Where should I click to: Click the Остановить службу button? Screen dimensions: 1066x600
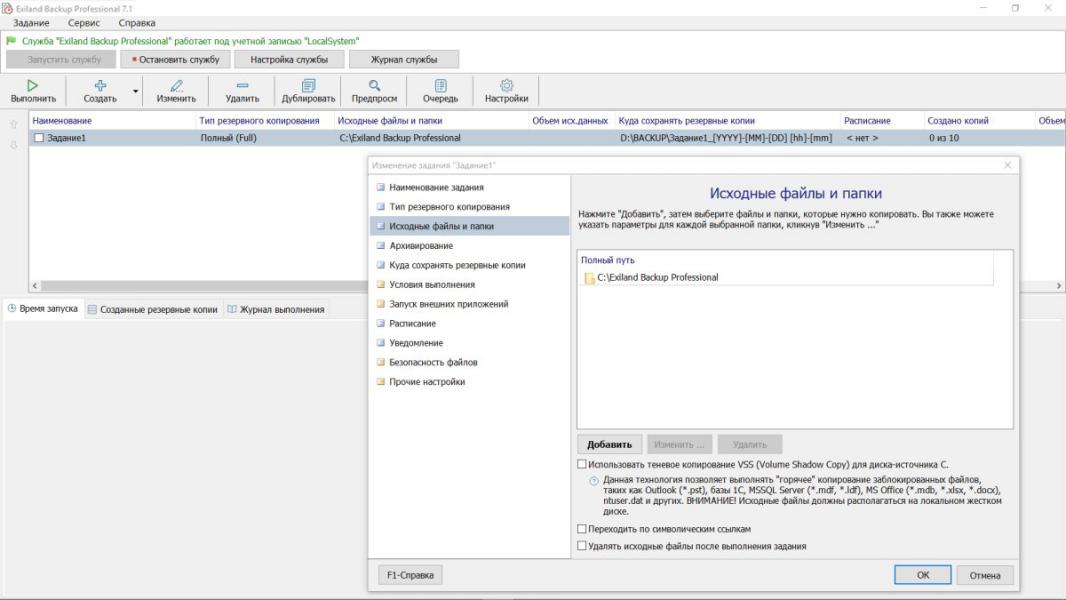[x=176, y=59]
